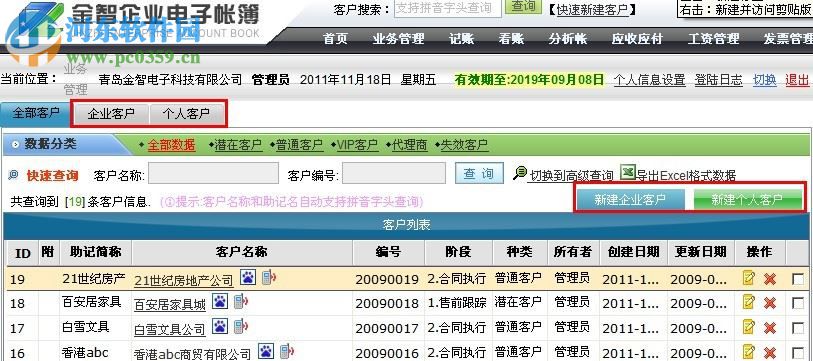Filter by VIP客户 category
The image size is (813, 361).
coord(357,145)
